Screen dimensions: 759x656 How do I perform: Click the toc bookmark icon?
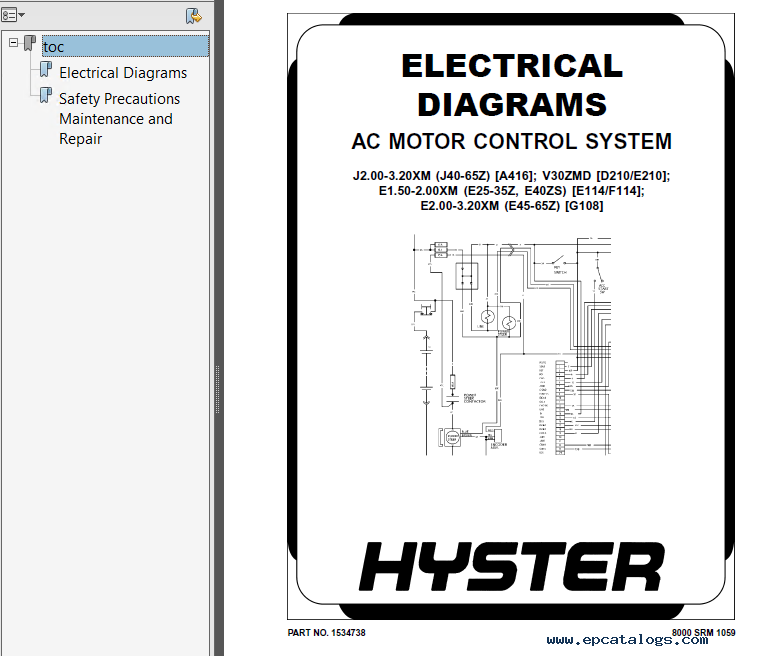[x=30, y=43]
